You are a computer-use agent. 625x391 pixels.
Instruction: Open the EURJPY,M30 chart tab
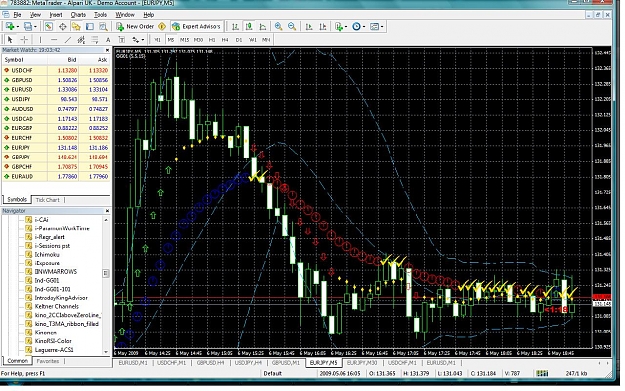tap(362, 363)
